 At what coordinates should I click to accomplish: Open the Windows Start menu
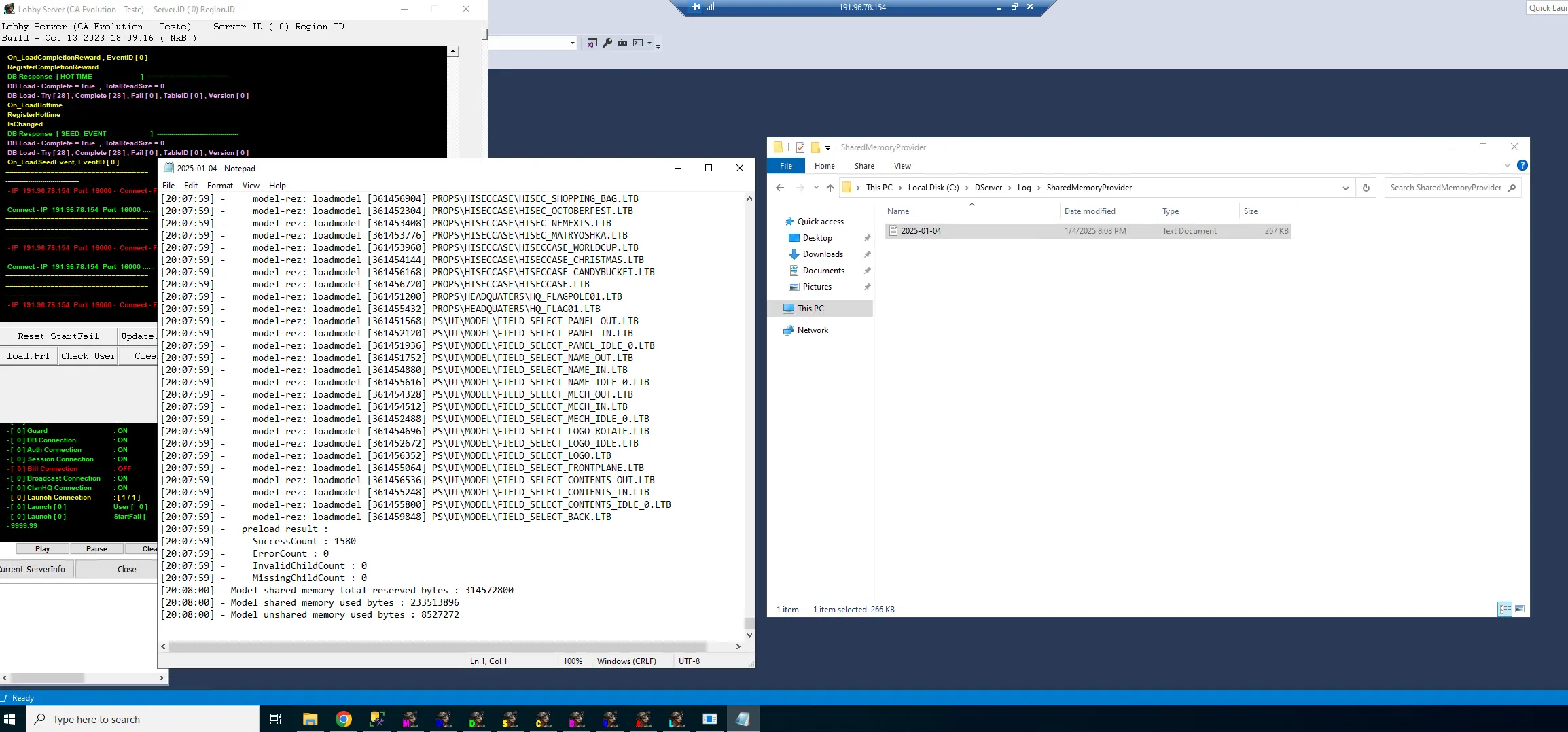pyautogui.click(x=10, y=719)
